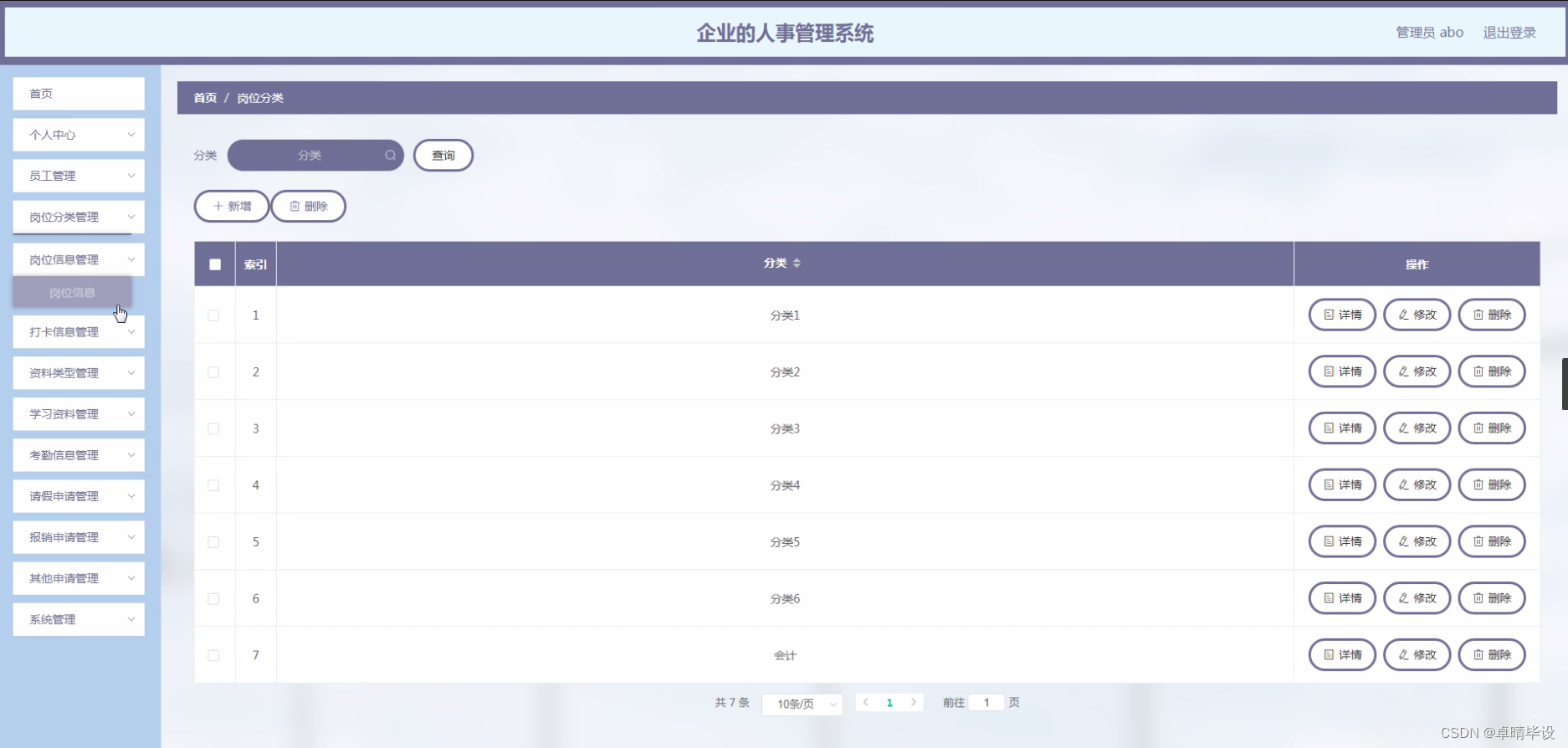The height and width of the screenshot is (748, 1568).
Task: Modify the 会计 row
Action: click(1417, 655)
